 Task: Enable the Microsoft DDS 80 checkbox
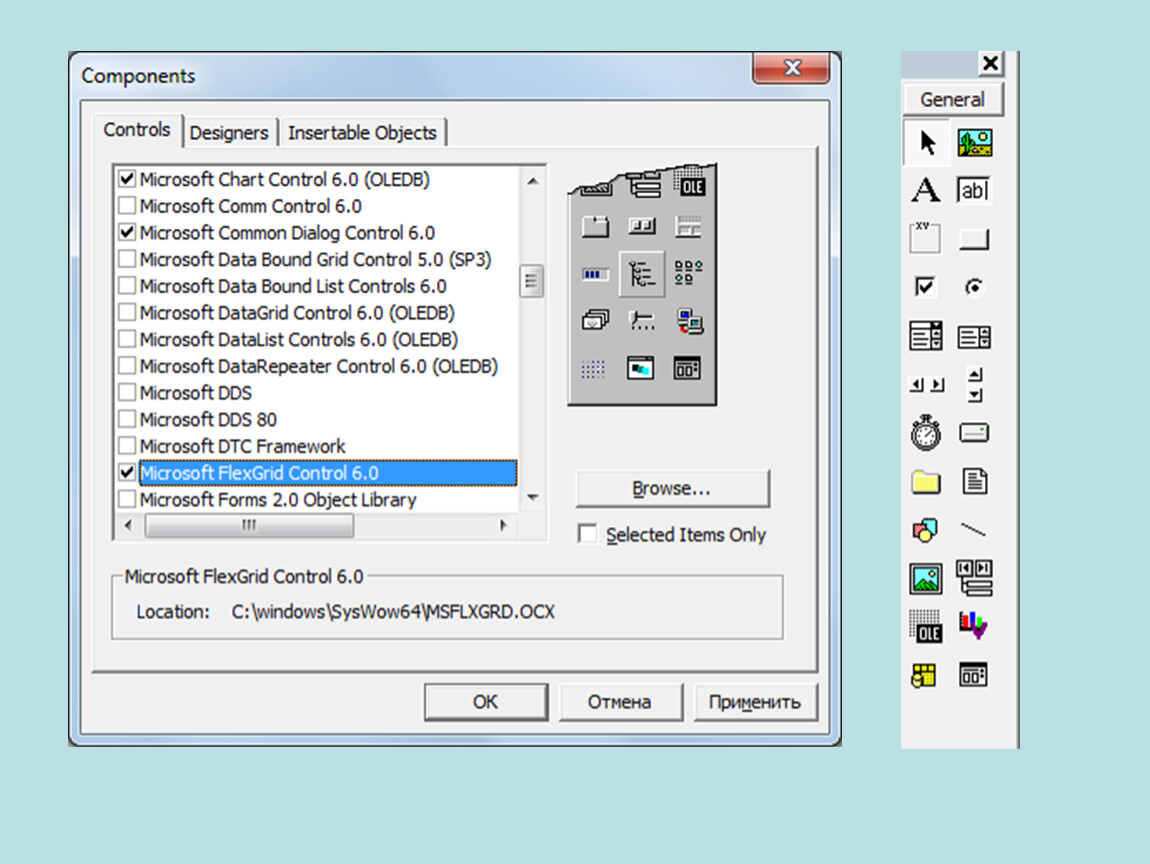127,419
